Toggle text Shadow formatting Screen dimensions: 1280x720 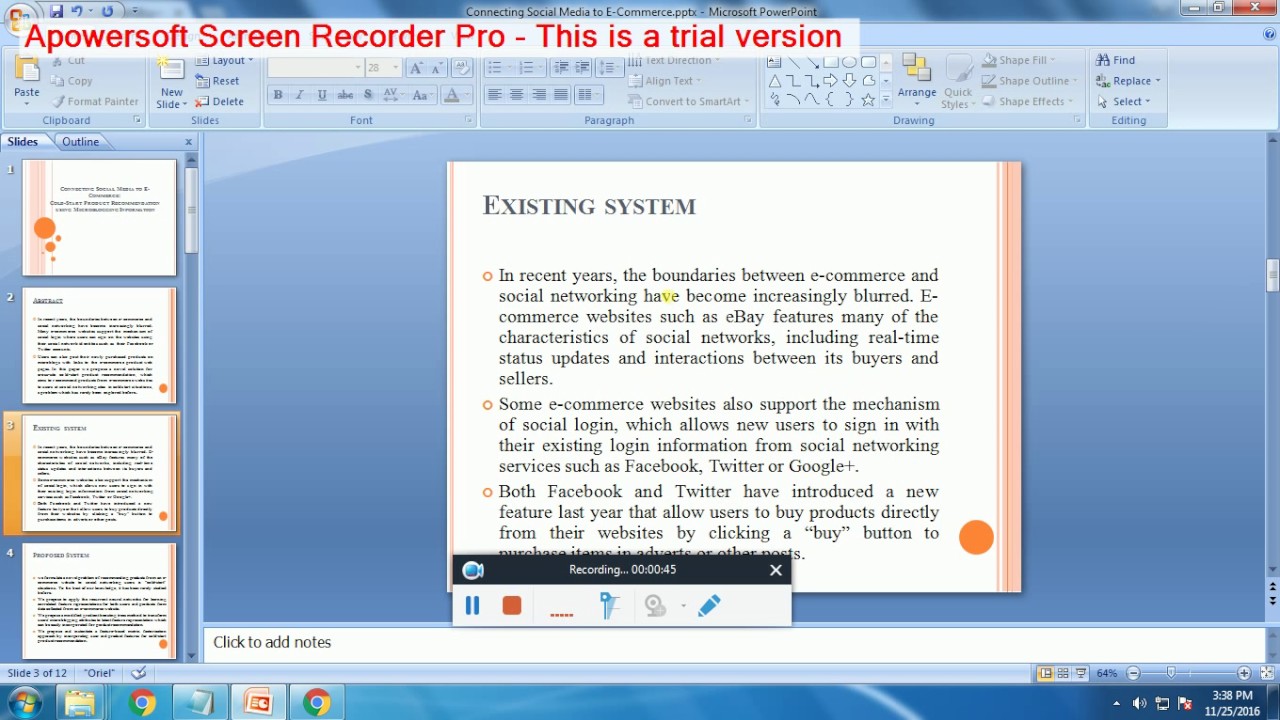pyautogui.click(x=368, y=95)
